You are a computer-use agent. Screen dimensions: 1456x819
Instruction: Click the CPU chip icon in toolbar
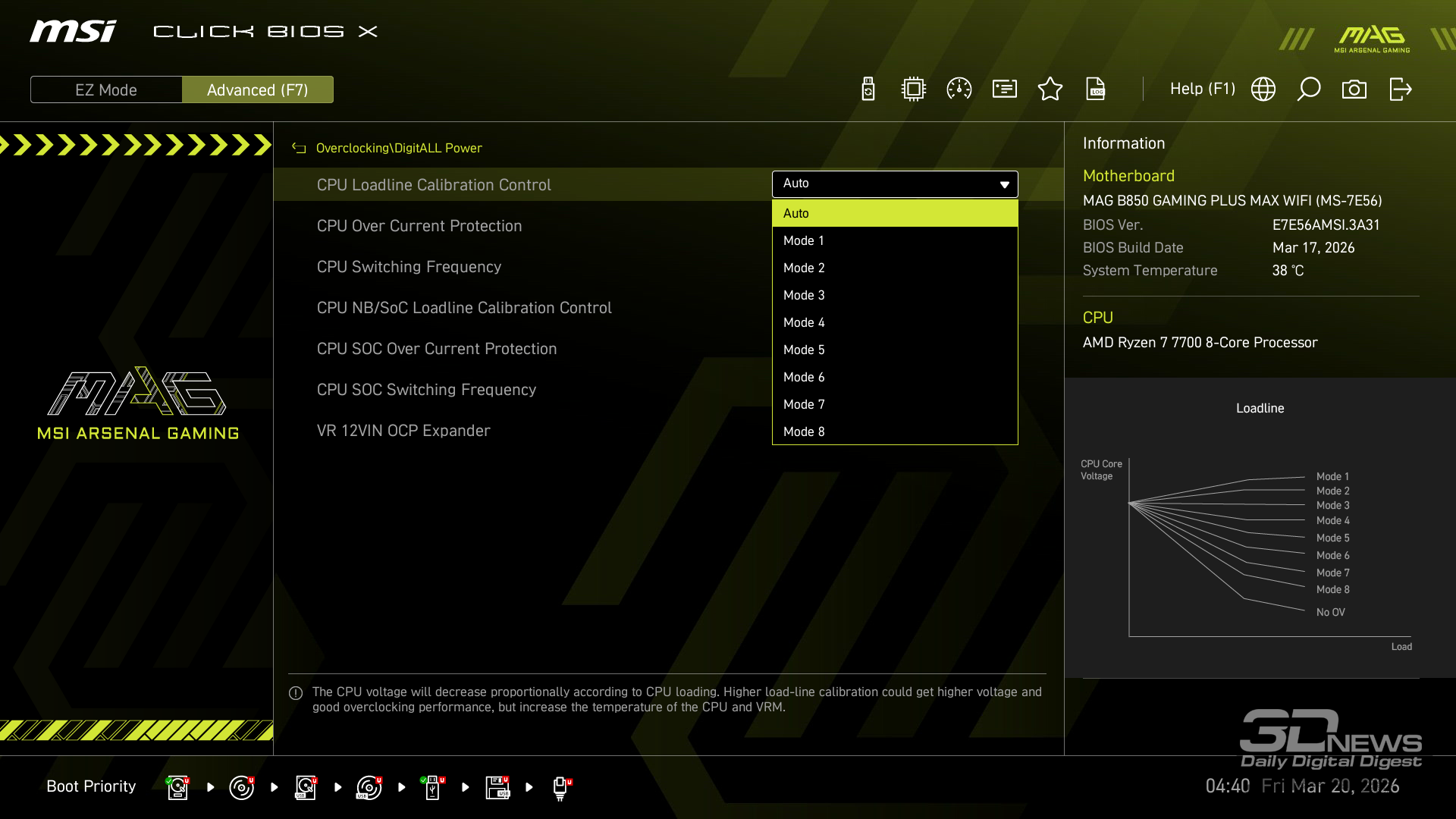(x=914, y=89)
